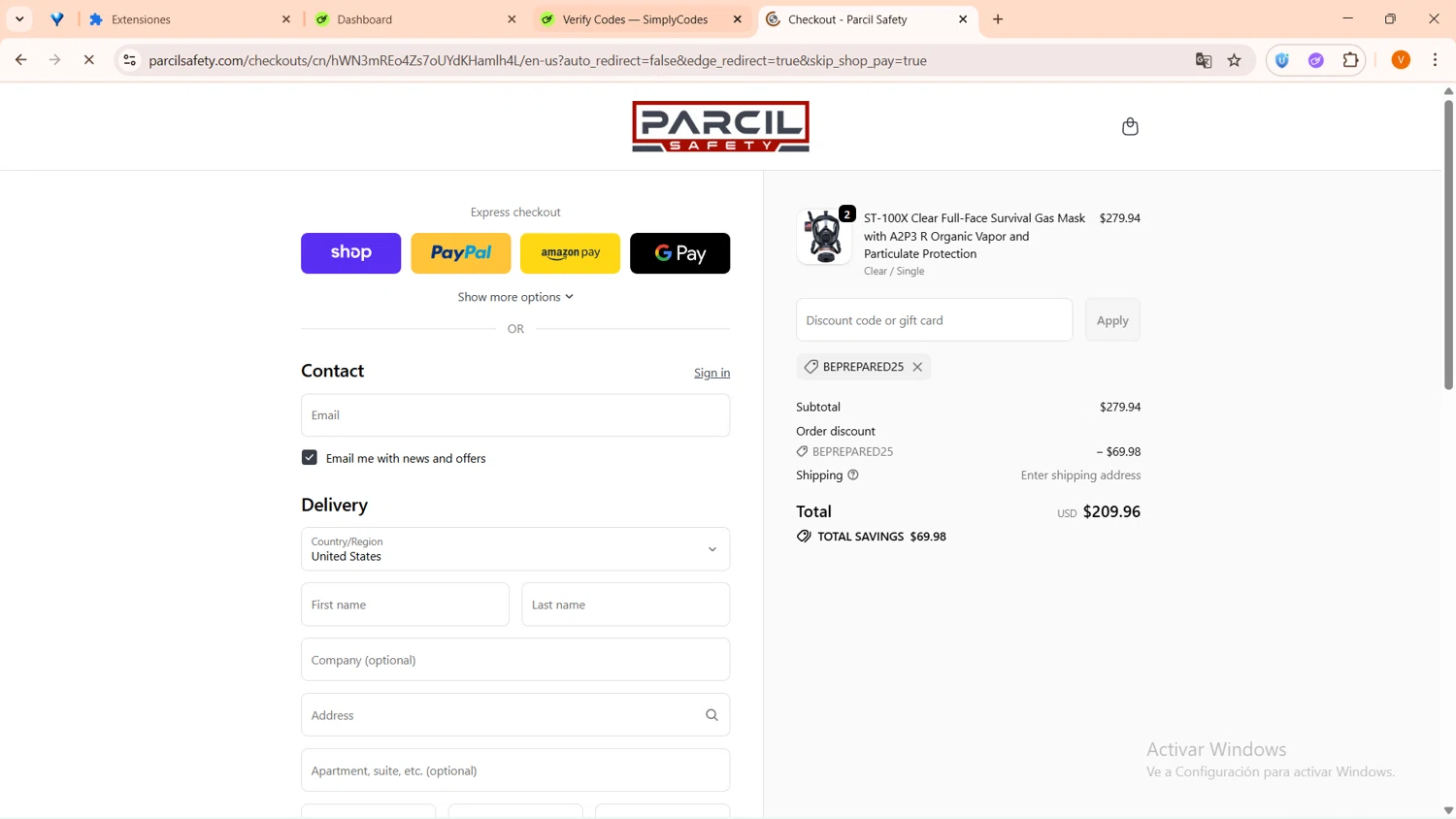The width and height of the screenshot is (1456, 819).
Task: Click the page vertical scrollbar
Action: coord(1448,246)
